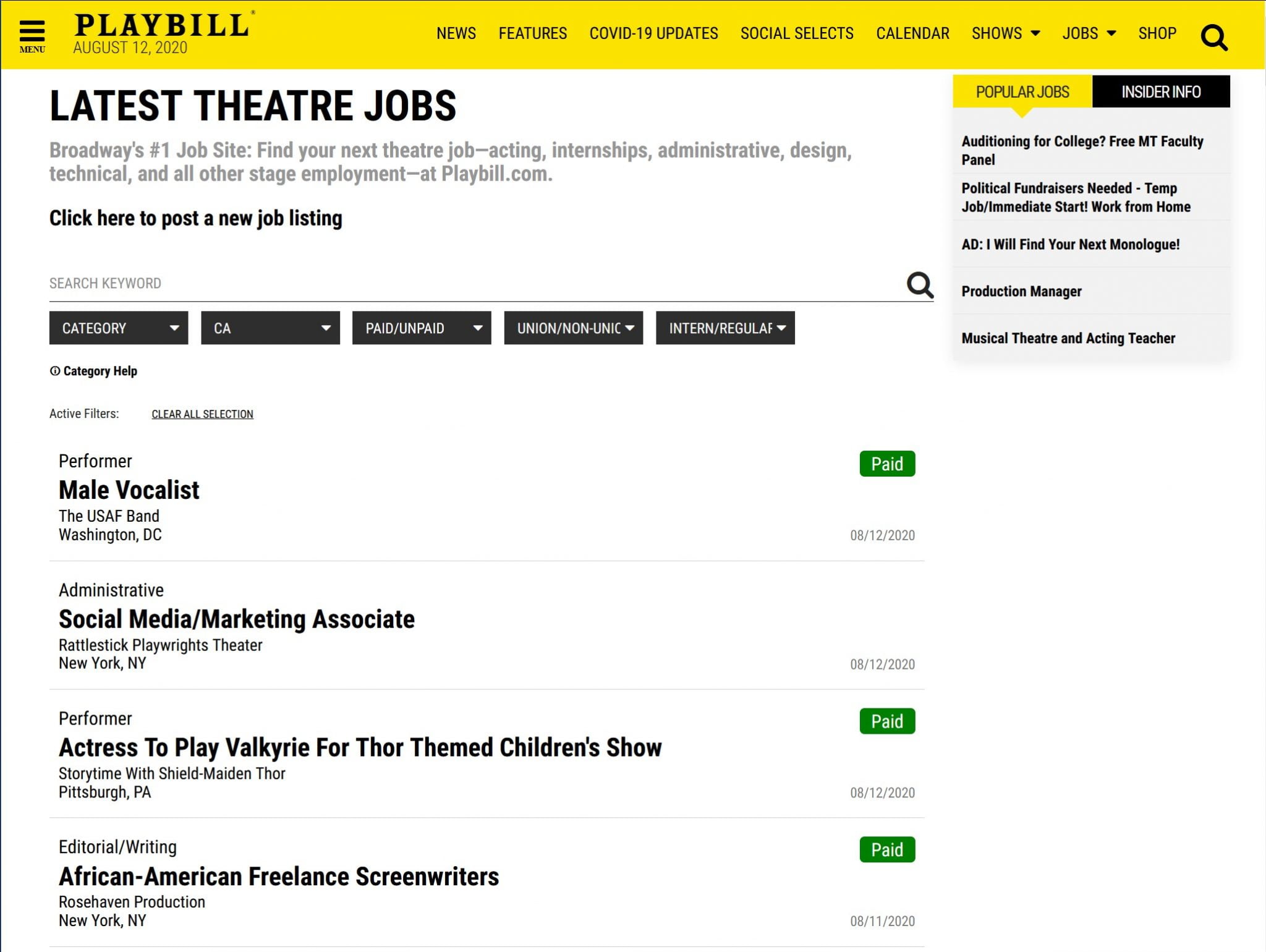Open the JOBS navigation menu
The height and width of the screenshot is (952, 1266).
click(x=1089, y=33)
